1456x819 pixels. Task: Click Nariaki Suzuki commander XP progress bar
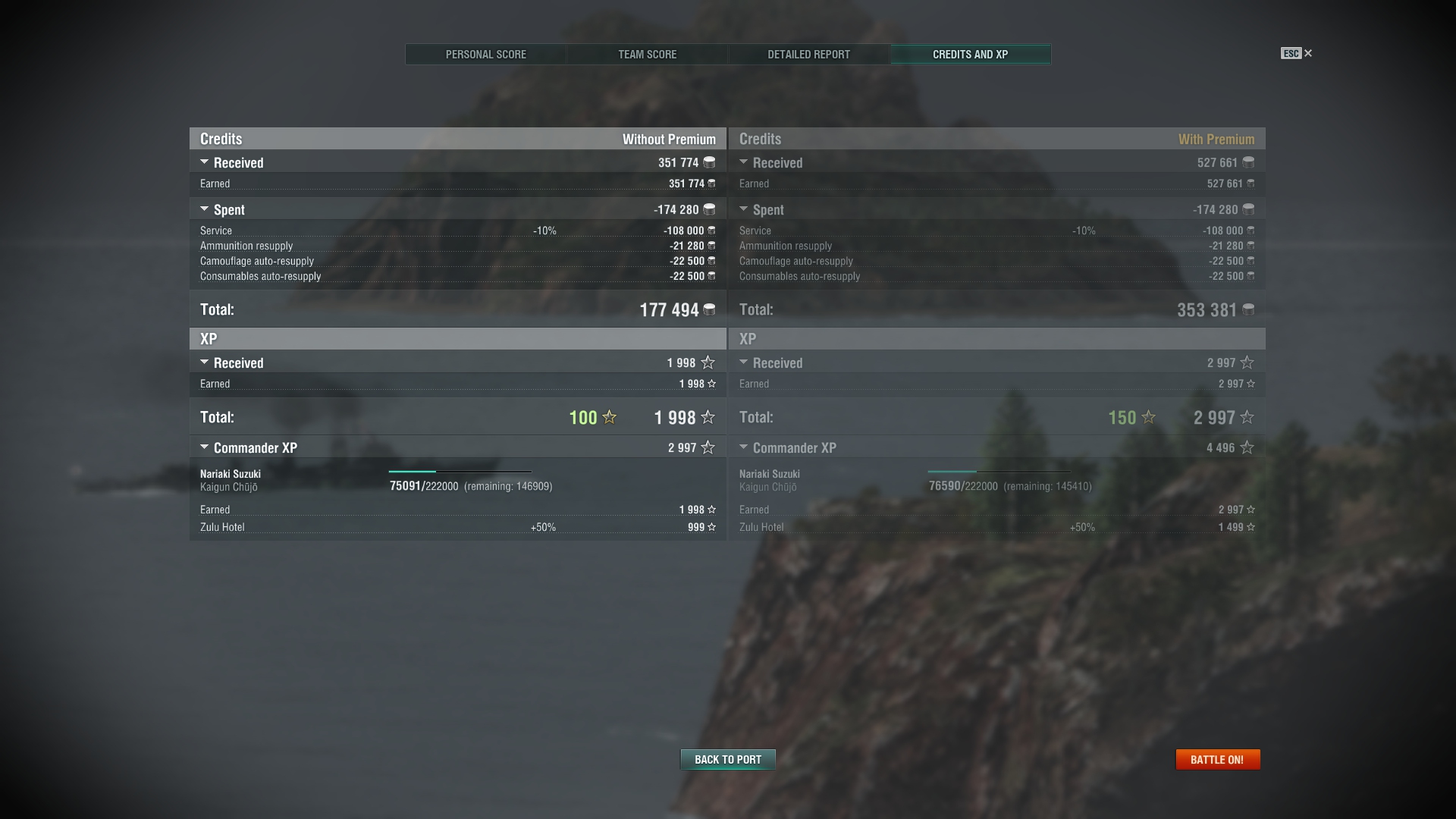coord(460,472)
